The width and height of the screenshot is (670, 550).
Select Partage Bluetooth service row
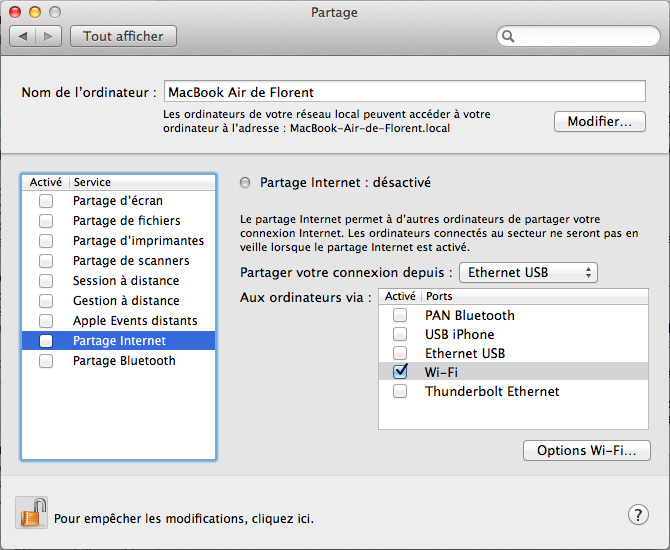[x=124, y=361]
